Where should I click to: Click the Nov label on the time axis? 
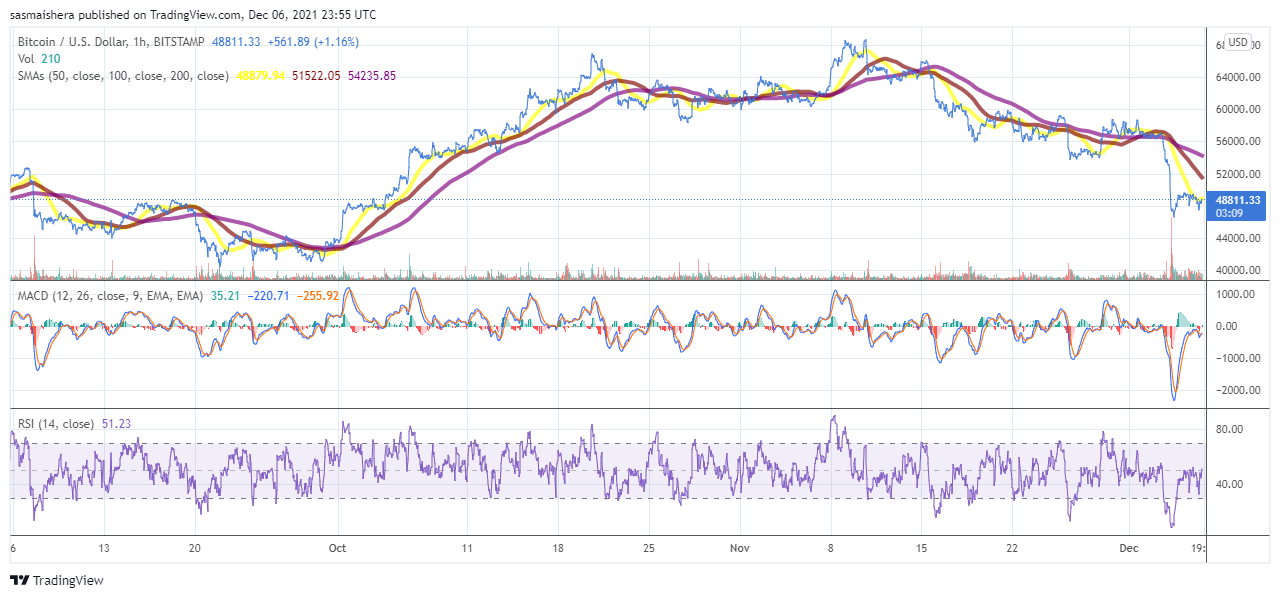coord(740,548)
